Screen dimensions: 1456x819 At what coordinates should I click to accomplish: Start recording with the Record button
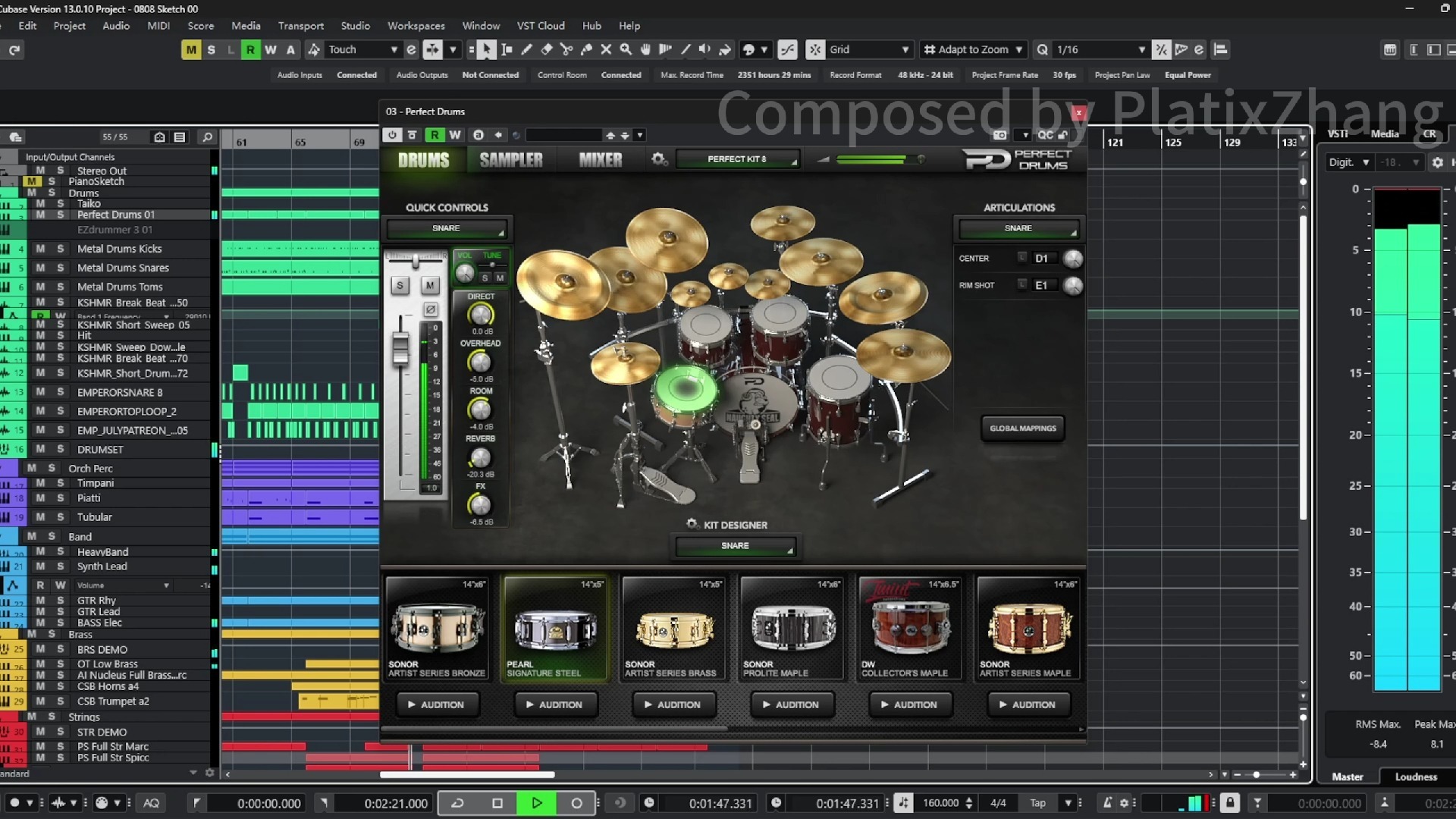(x=576, y=803)
